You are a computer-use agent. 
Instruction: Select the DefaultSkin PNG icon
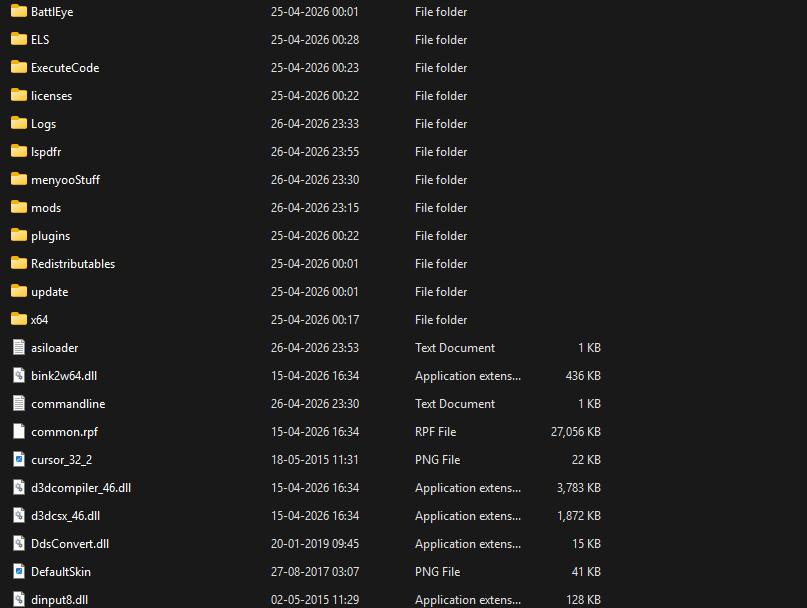coord(18,572)
